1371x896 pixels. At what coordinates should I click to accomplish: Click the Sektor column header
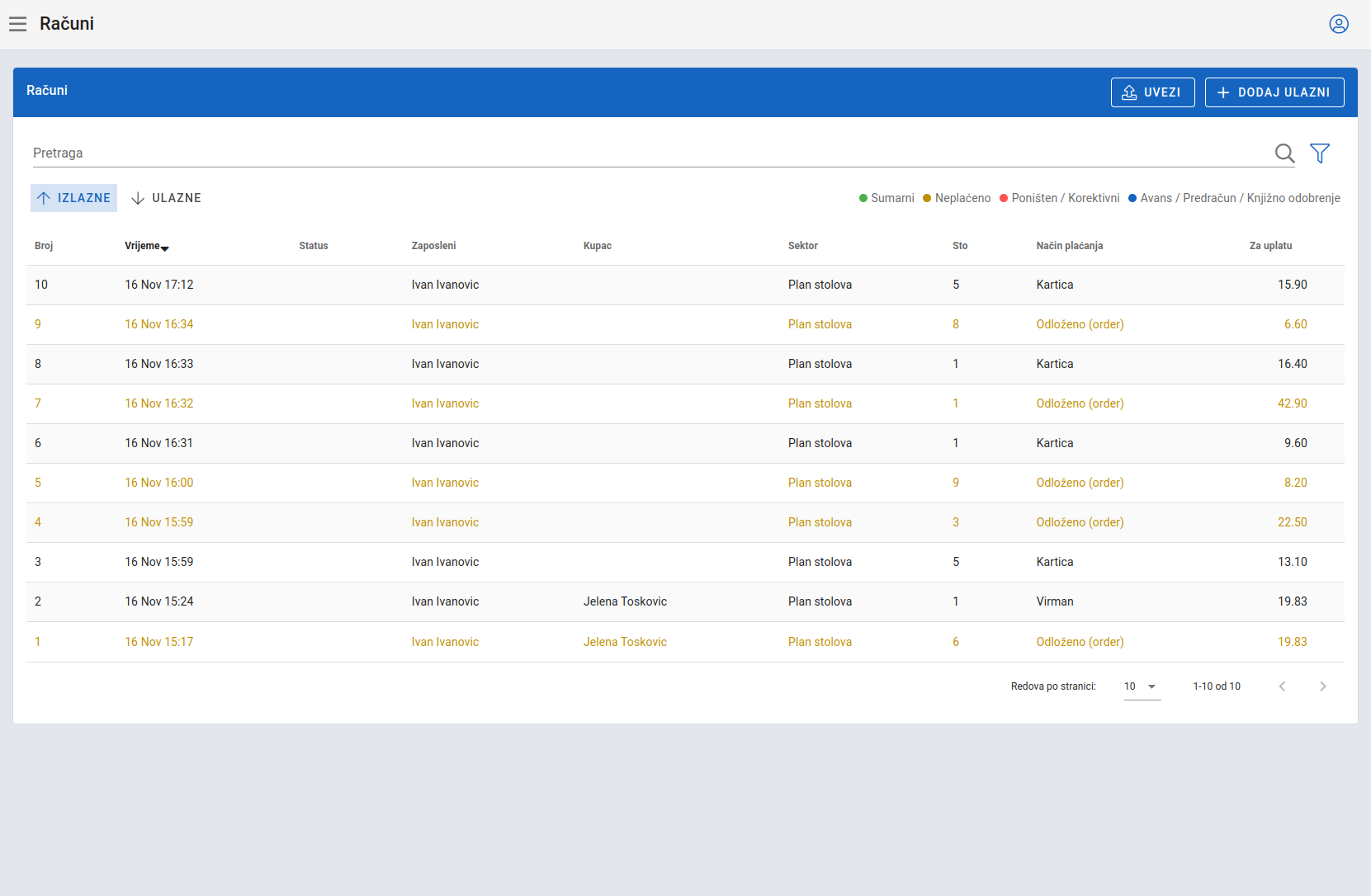(803, 246)
